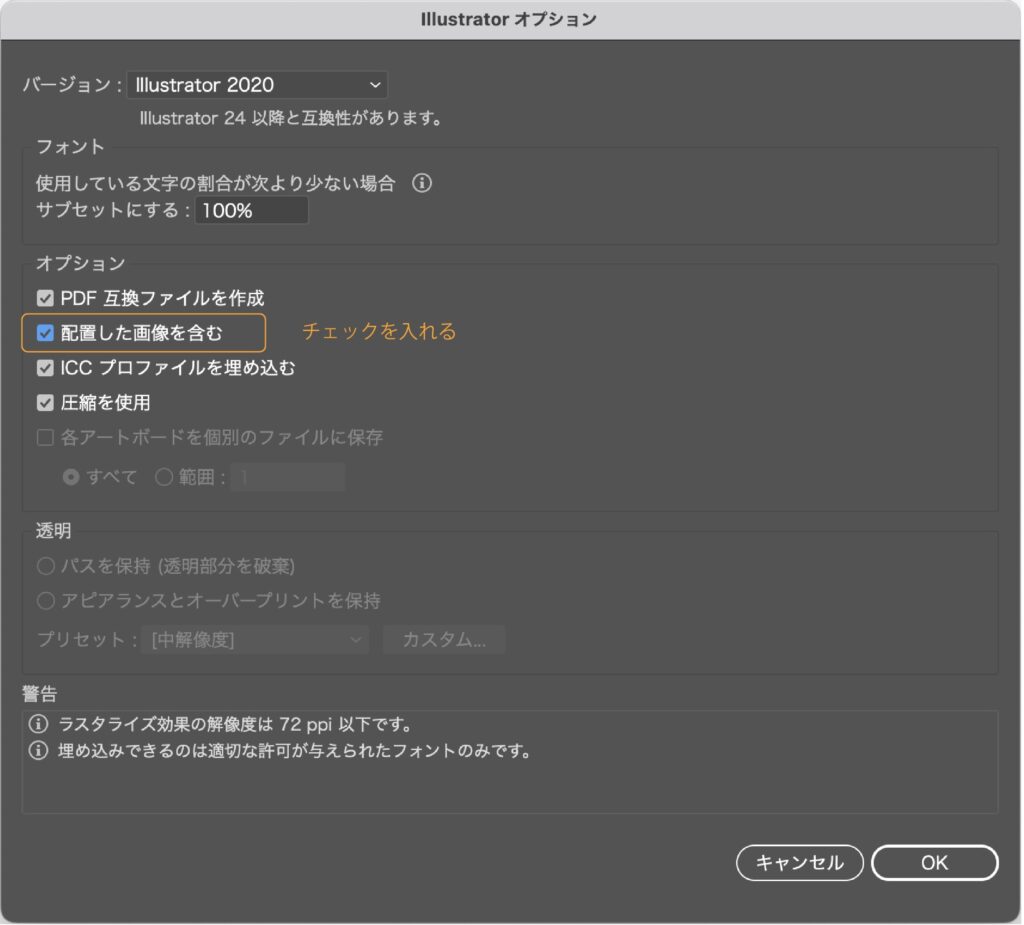
Task: Select すべて radio button
Action: pos(71,477)
